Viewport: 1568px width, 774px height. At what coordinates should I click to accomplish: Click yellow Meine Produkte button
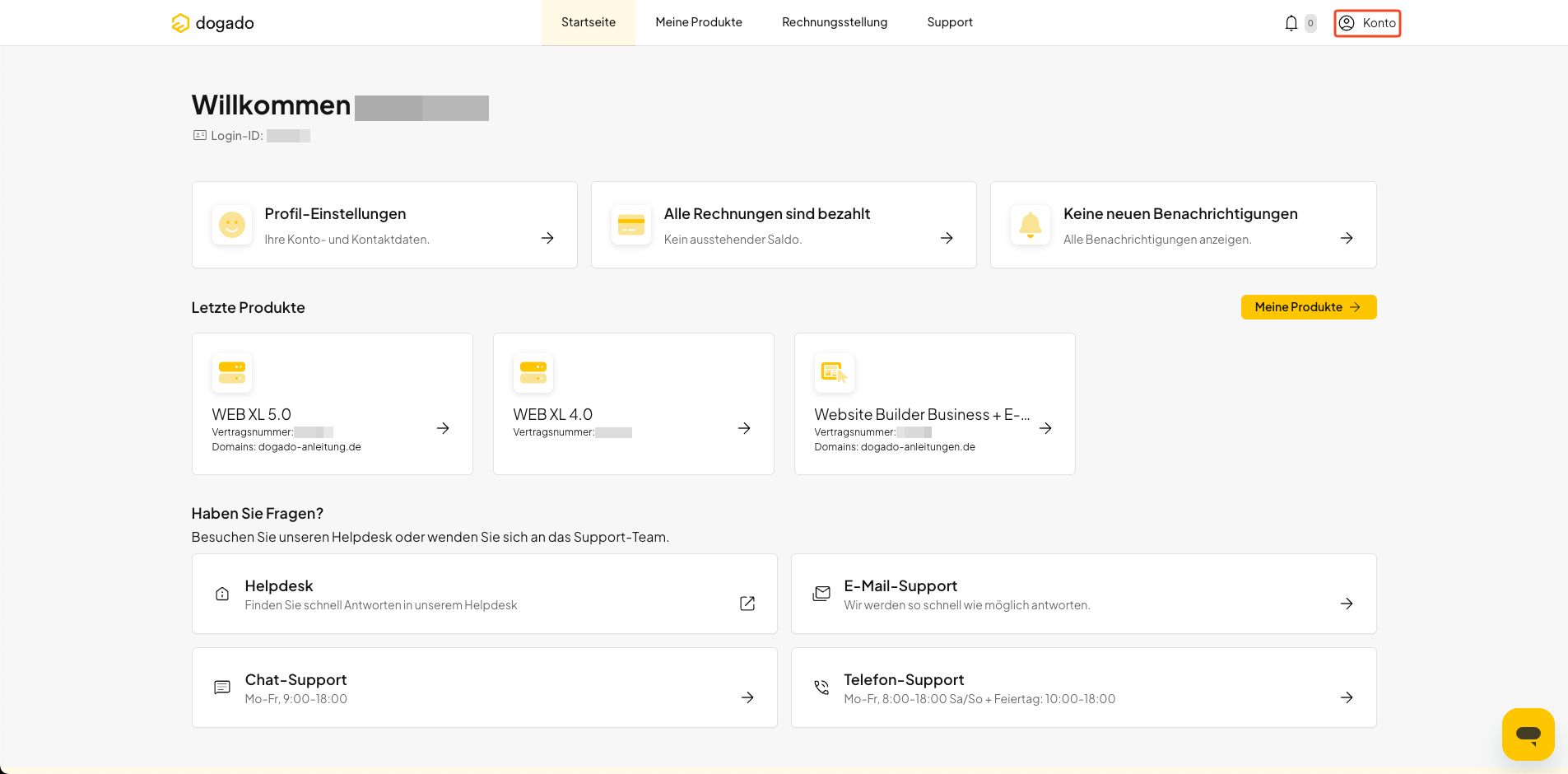(x=1309, y=307)
